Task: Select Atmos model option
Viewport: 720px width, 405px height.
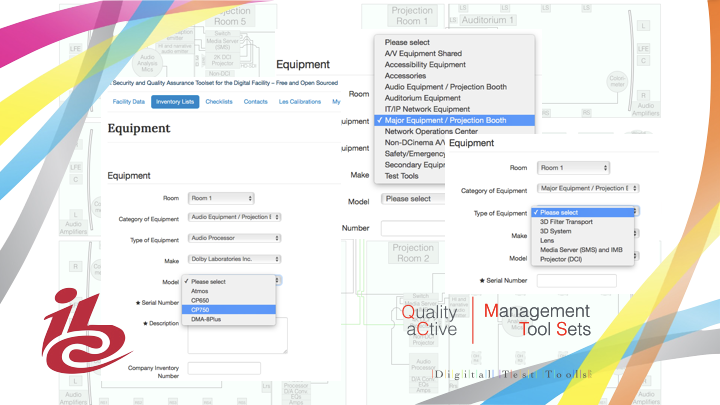Action: point(229,291)
